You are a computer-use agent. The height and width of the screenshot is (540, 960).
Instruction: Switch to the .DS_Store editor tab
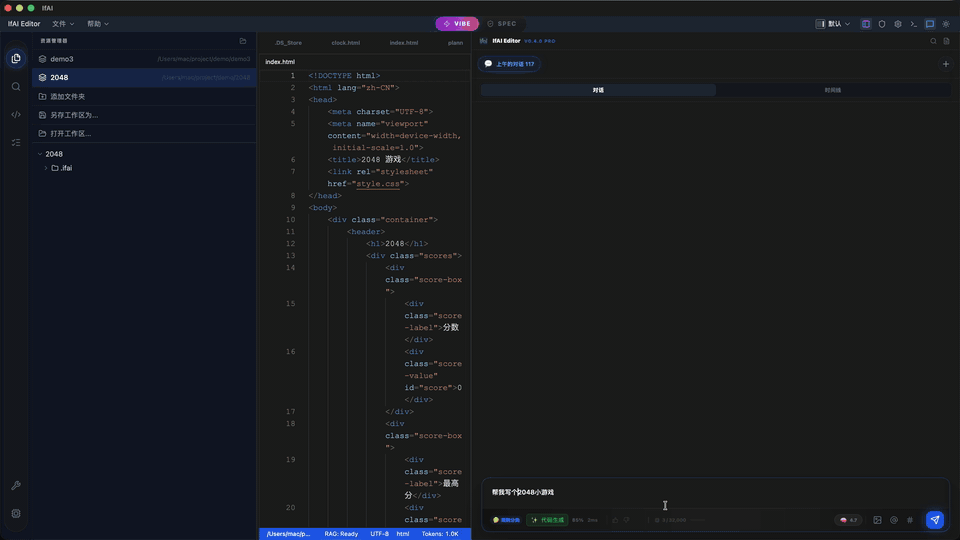pyautogui.click(x=288, y=43)
